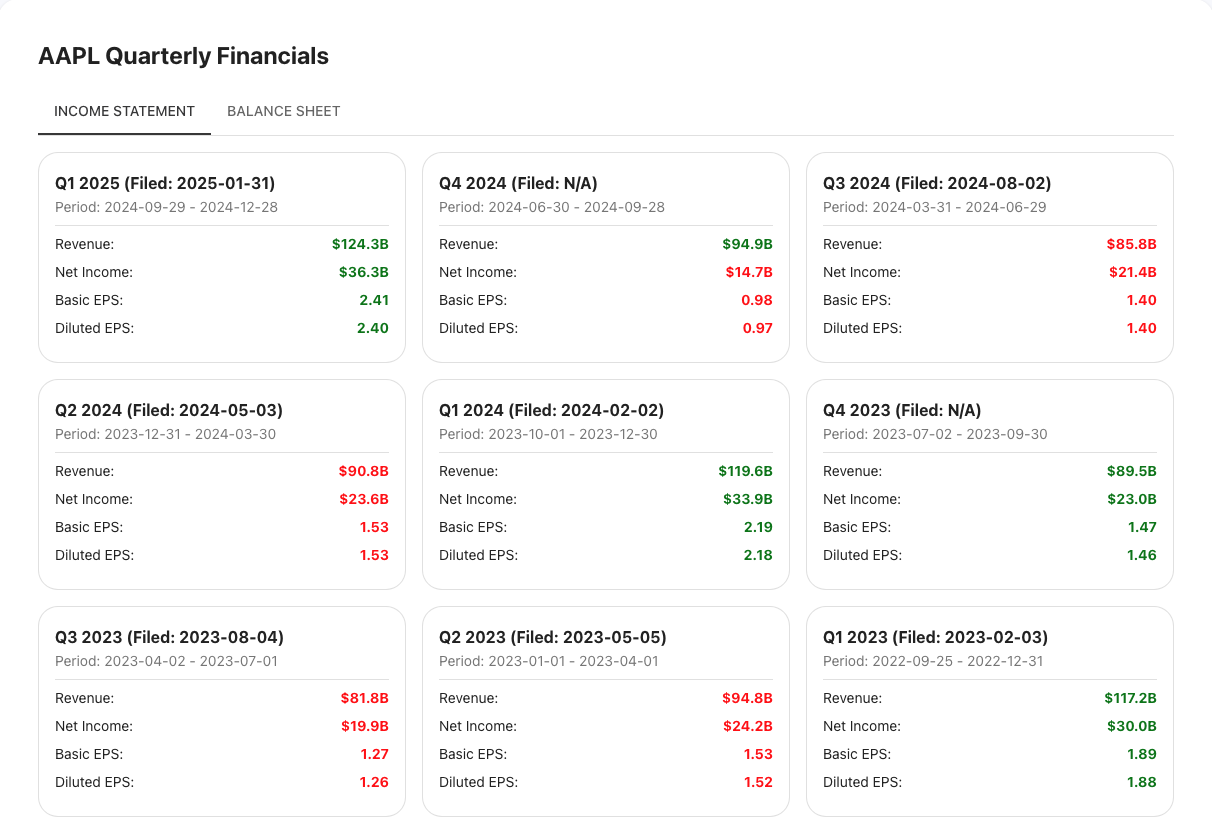
Task: Open the Q1 2025 quarterly card
Action: (x=165, y=183)
